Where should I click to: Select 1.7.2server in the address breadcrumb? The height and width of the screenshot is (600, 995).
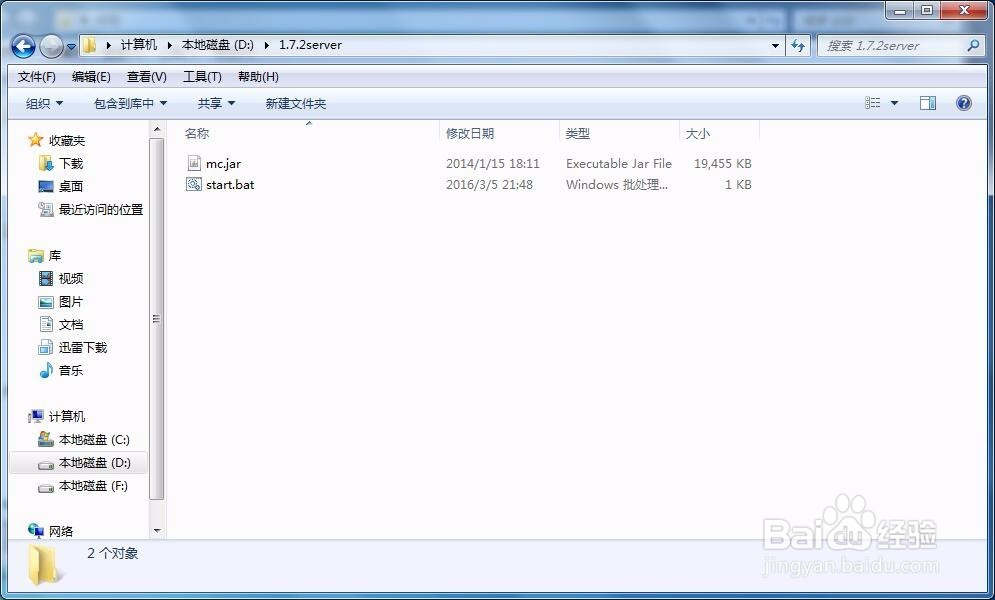coord(310,45)
